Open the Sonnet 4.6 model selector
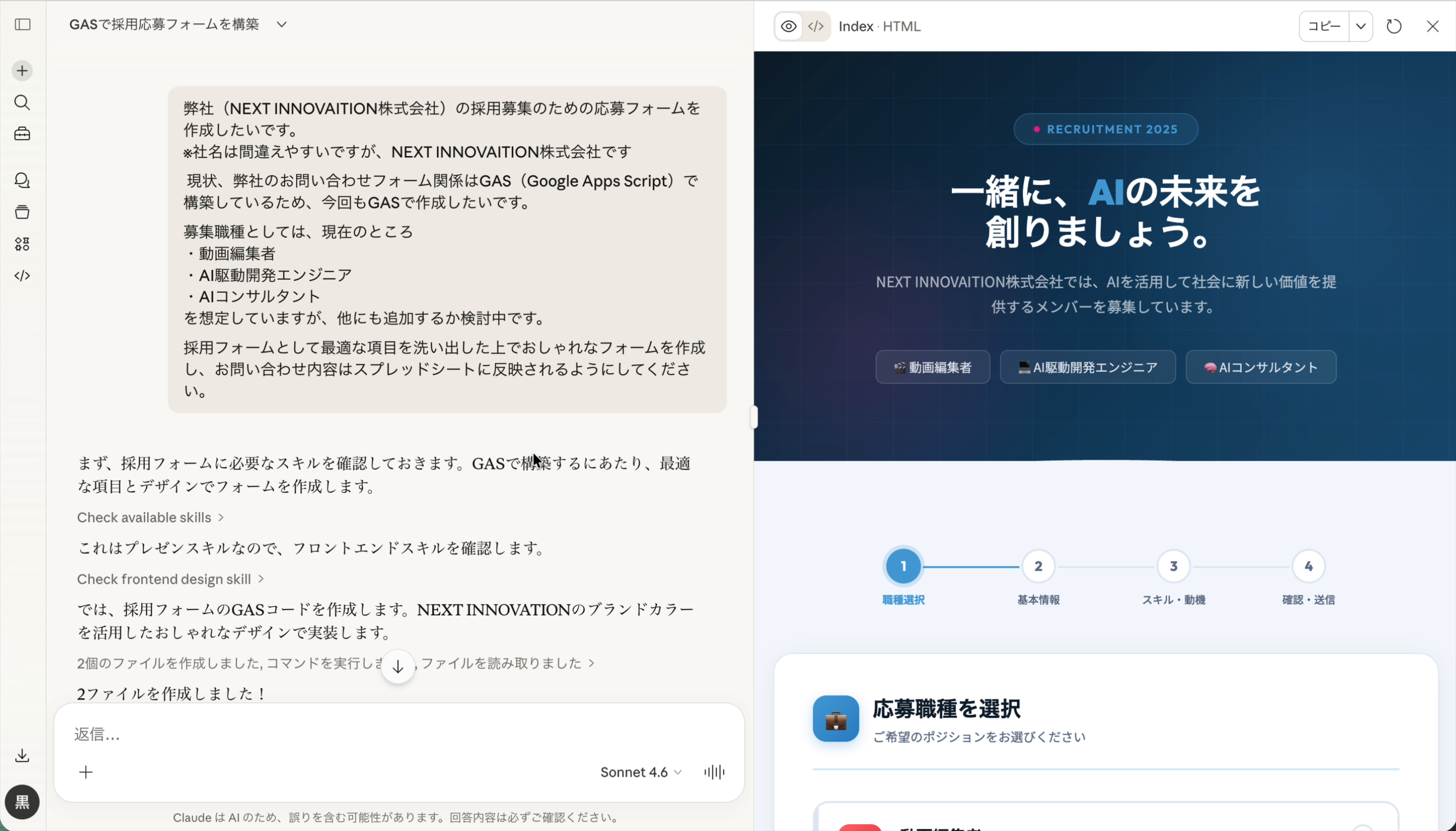This screenshot has height=831, width=1456. tap(640, 772)
